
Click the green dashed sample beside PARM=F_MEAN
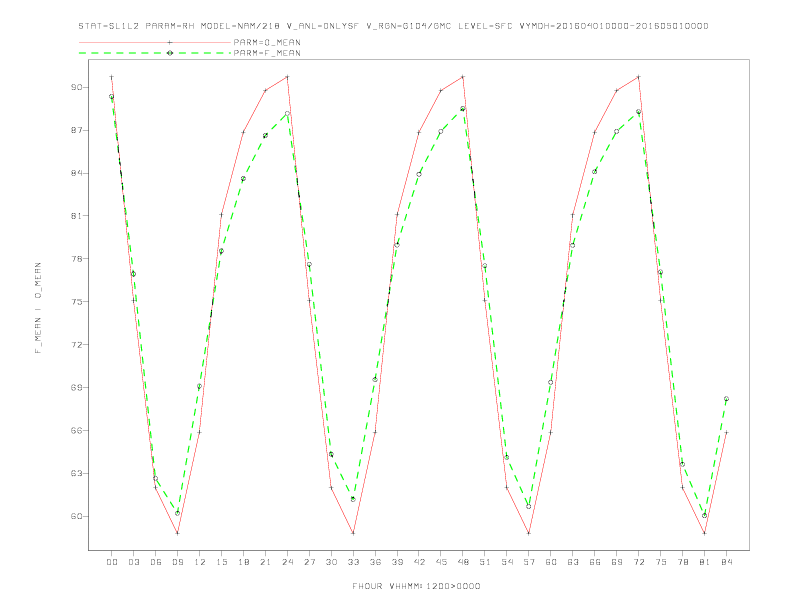click(x=155, y=53)
